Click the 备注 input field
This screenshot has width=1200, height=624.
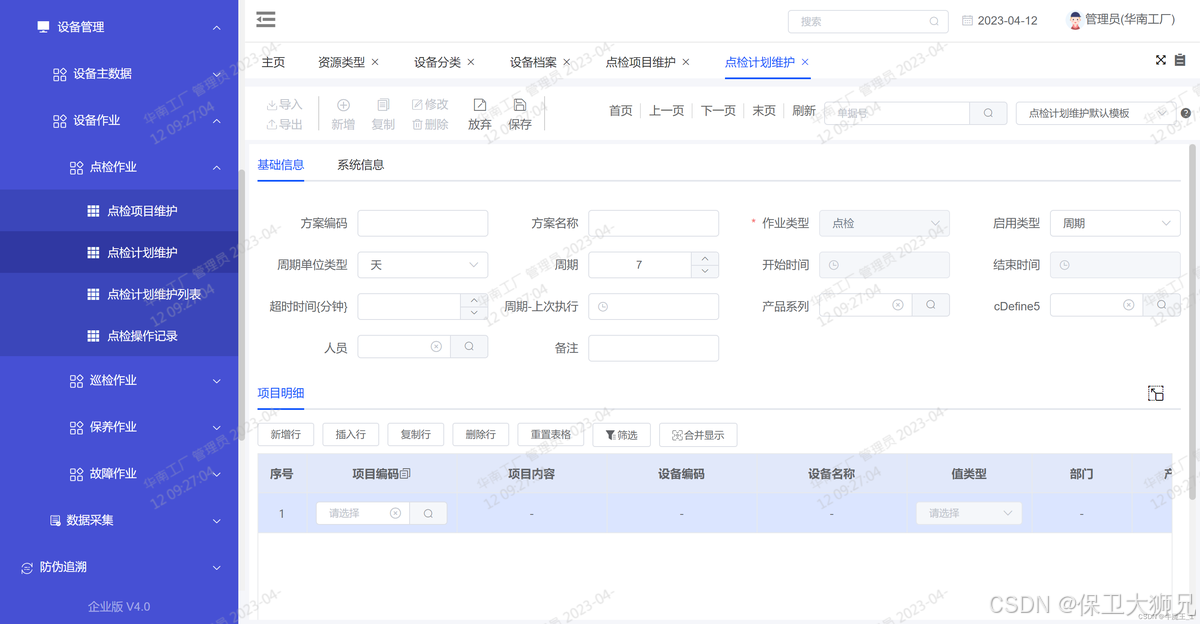point(654,347)
